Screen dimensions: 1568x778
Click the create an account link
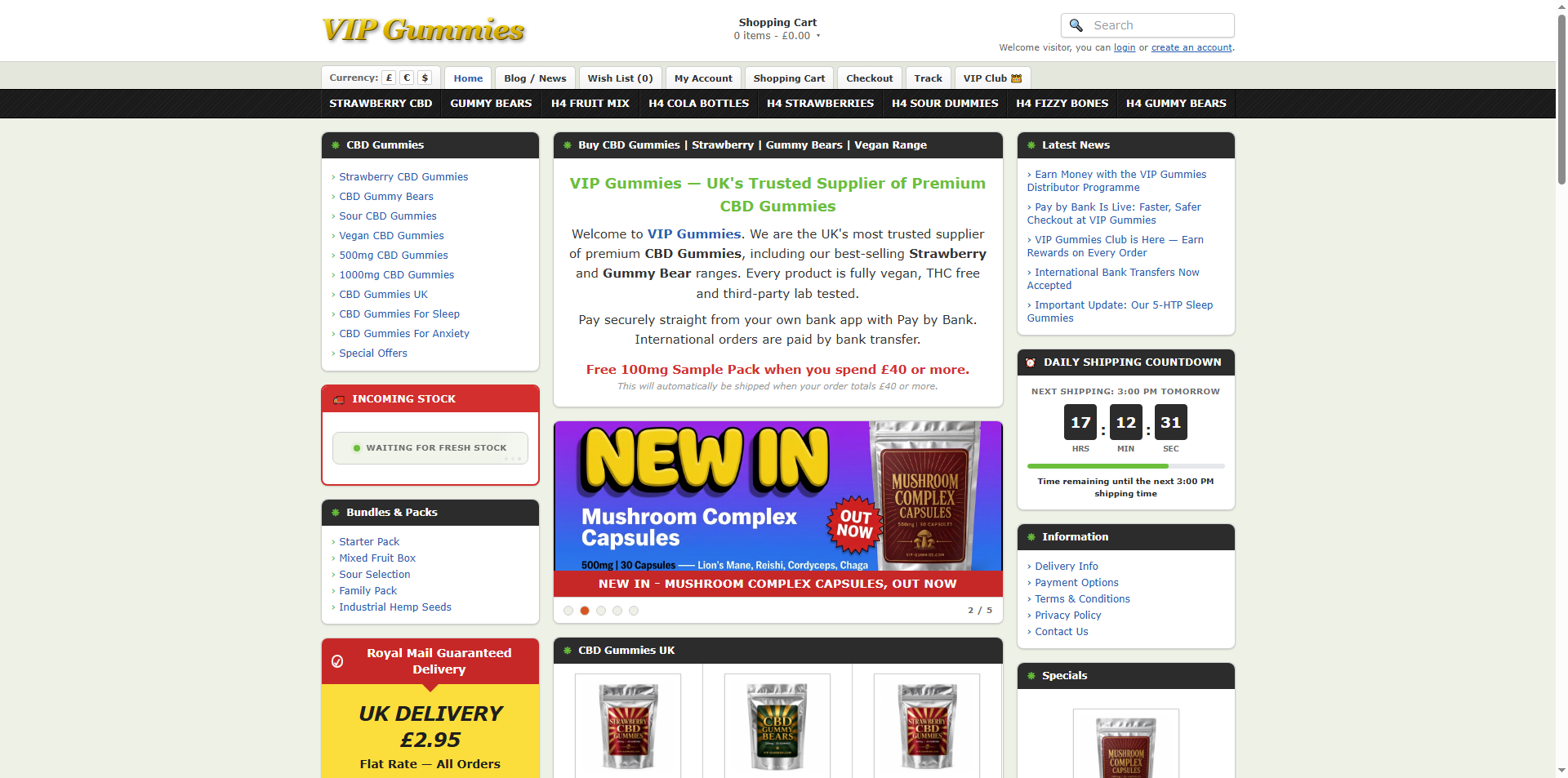[1192, 48]
